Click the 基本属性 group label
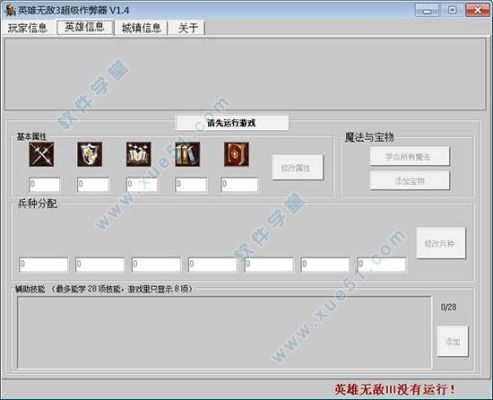Screen dimensions: 493x400 point(32,137)
